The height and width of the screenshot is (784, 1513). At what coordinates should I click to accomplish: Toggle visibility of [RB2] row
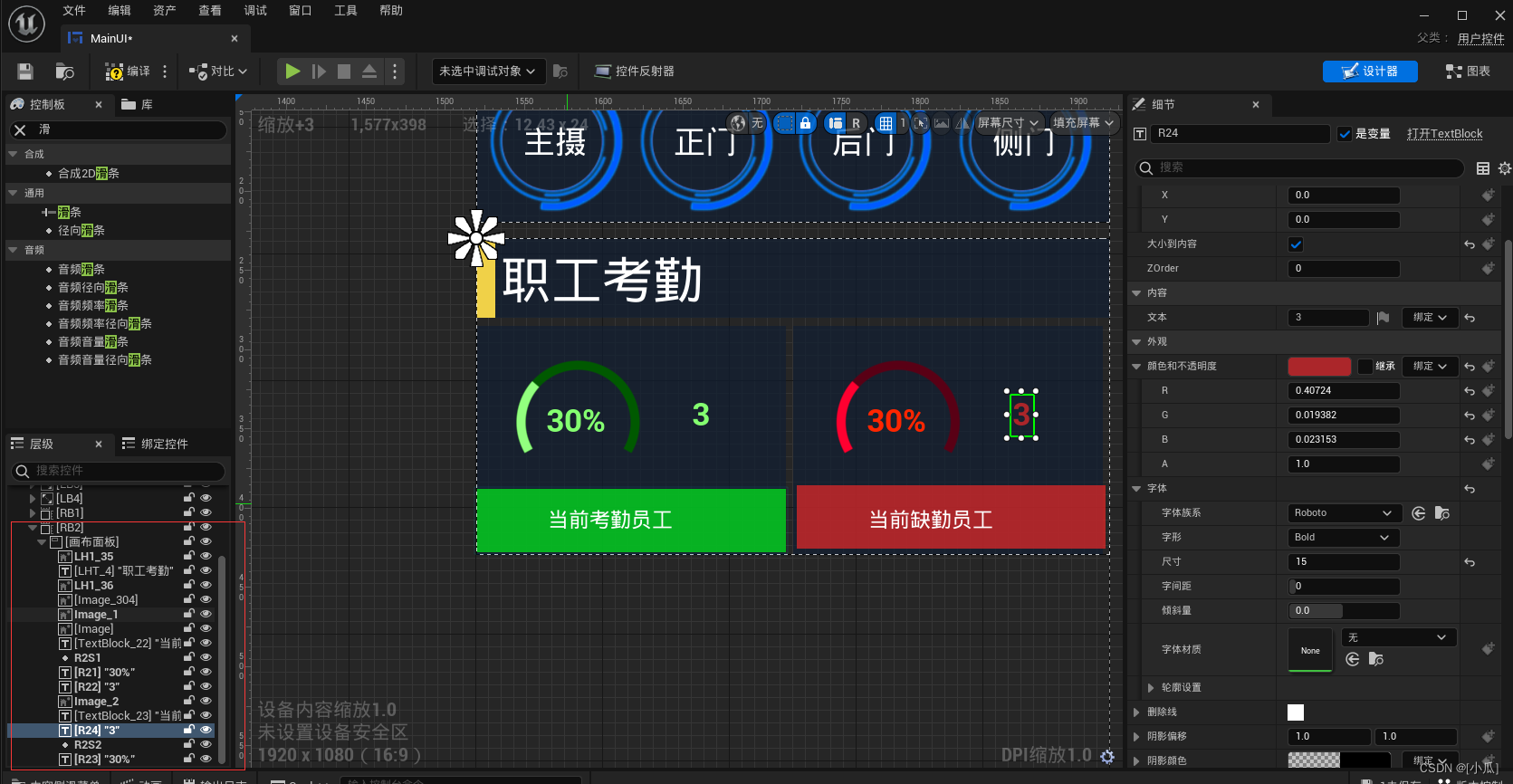coord(206,527)
